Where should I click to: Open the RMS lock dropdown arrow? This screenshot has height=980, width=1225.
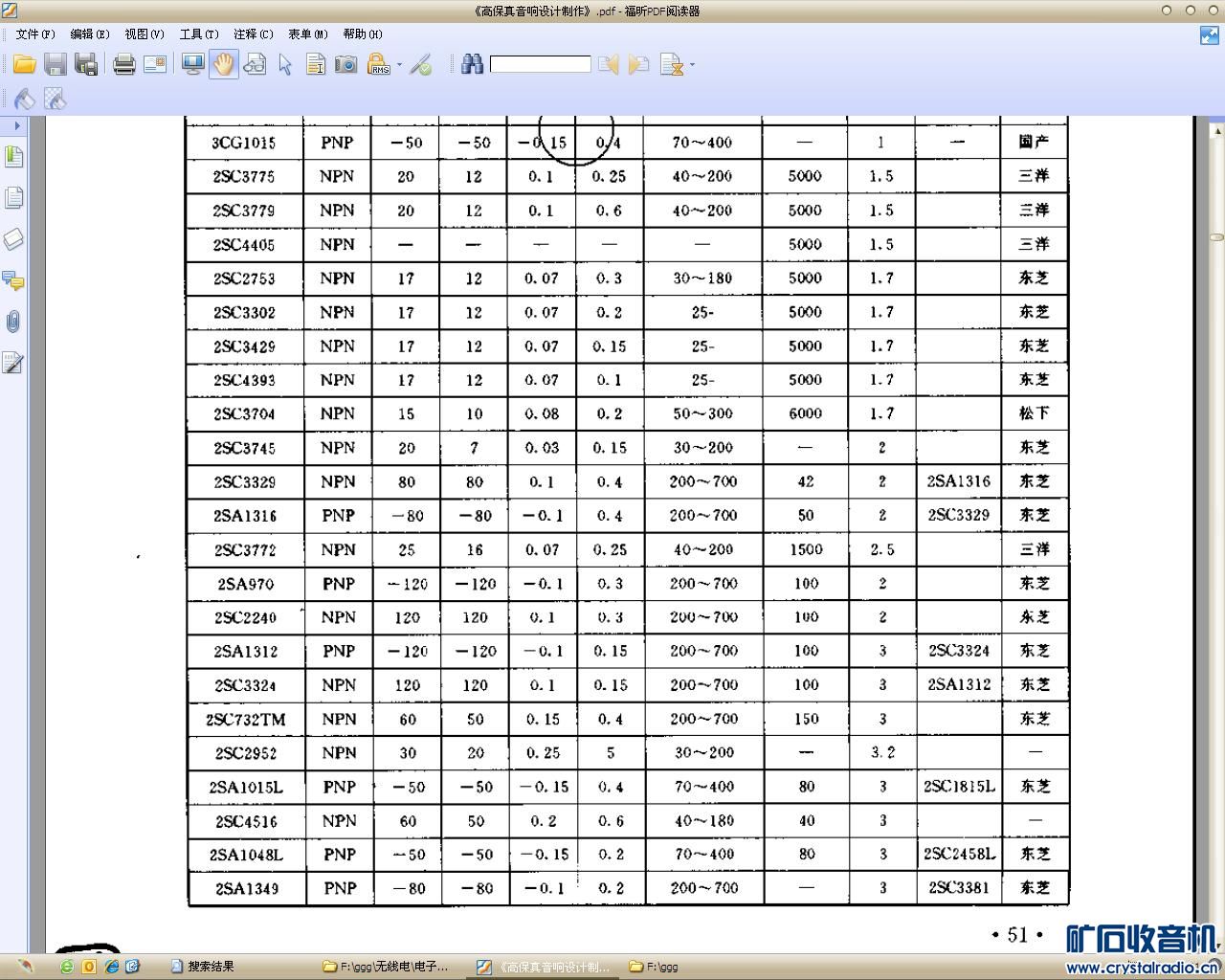pos(399,64)
